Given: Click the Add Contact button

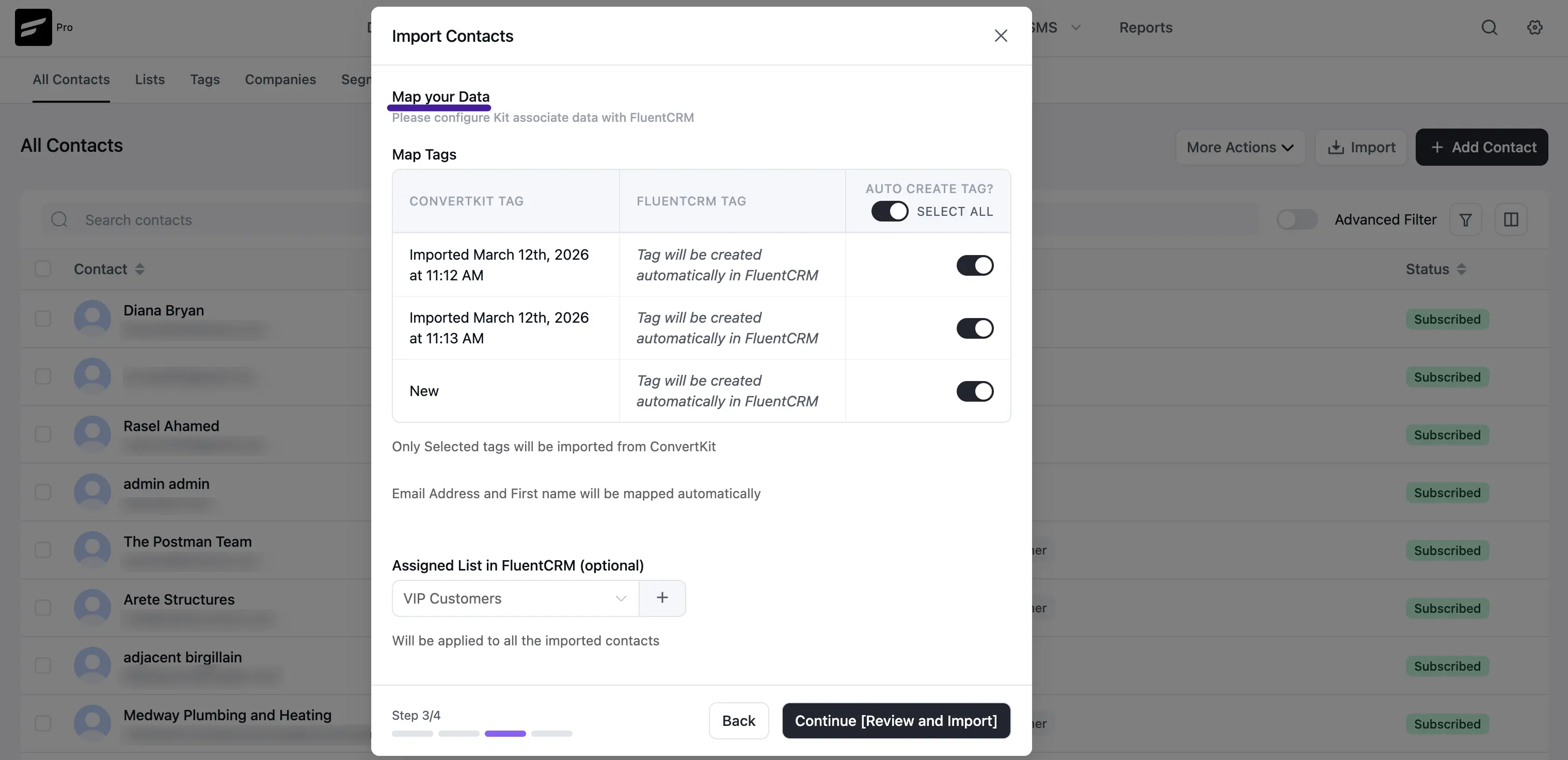Looking at the screenshot, I should point(1482,147).
